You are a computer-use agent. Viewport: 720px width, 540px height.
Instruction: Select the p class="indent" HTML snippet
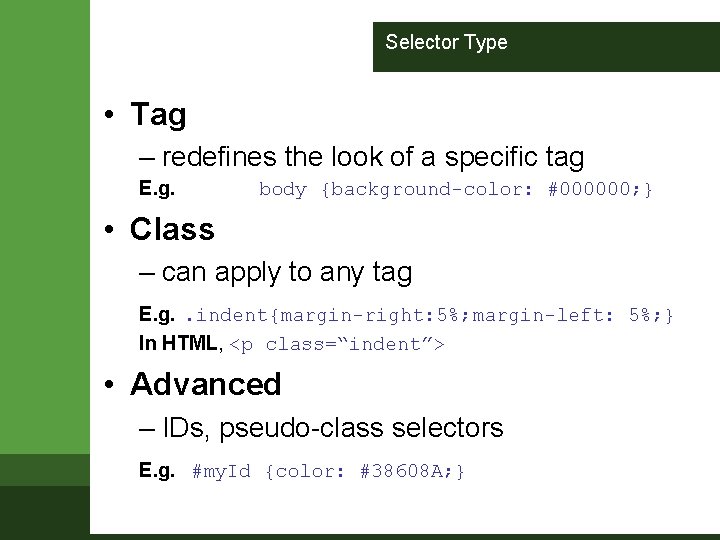[x=338, y=344]
